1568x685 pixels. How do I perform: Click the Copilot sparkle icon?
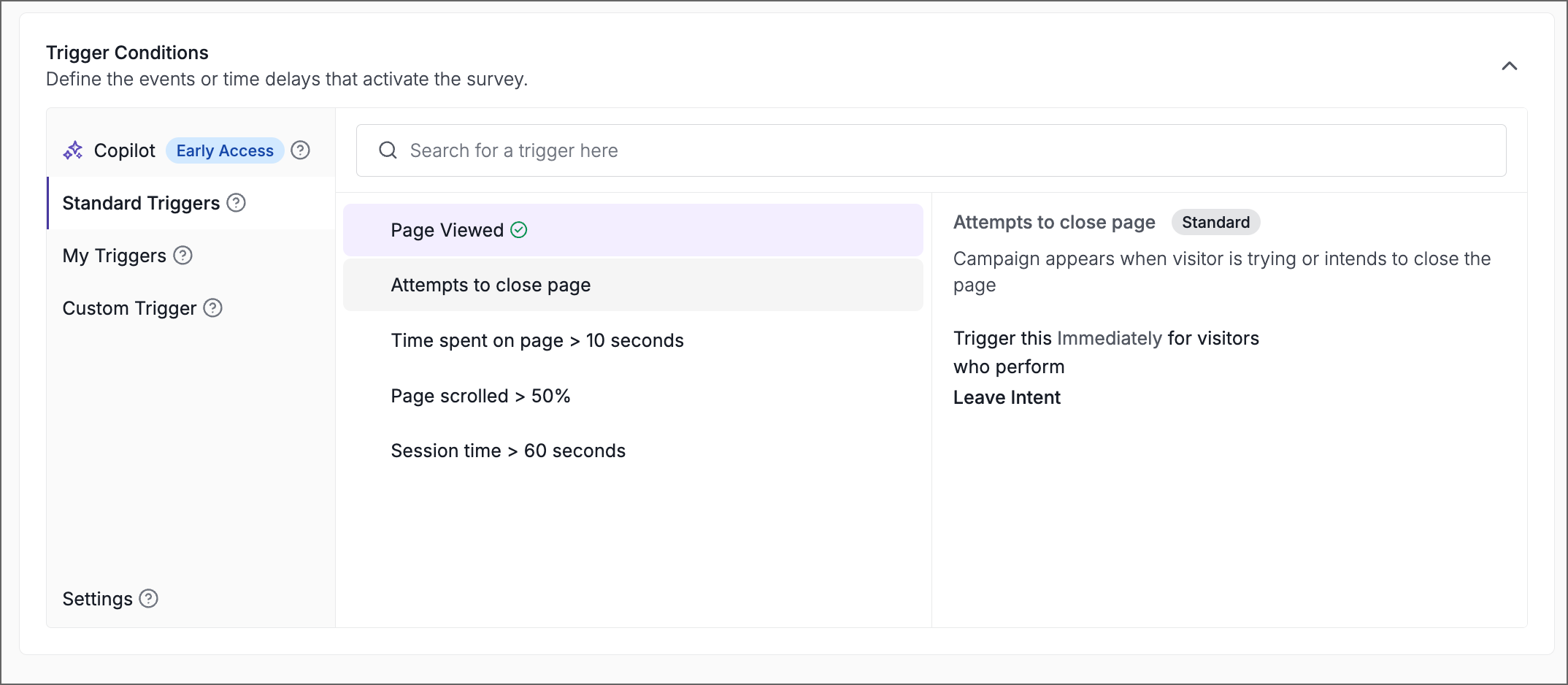[74, 150]
